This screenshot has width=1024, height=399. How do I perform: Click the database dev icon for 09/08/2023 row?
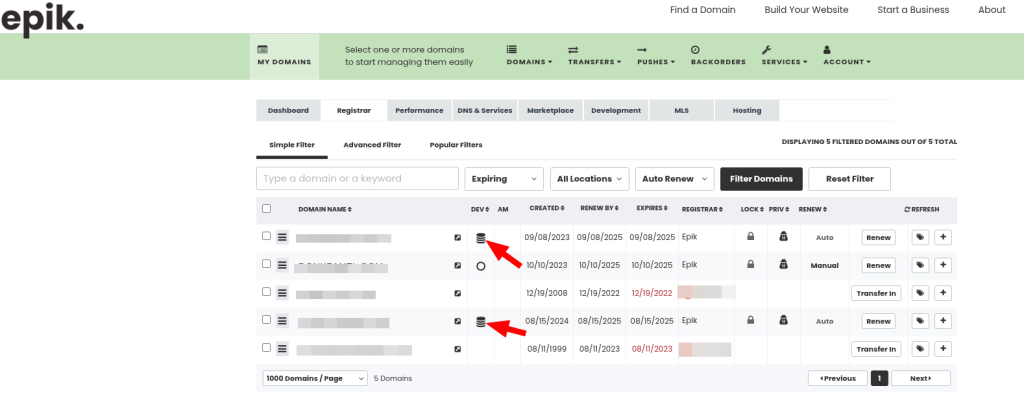(x=481, y=238)
